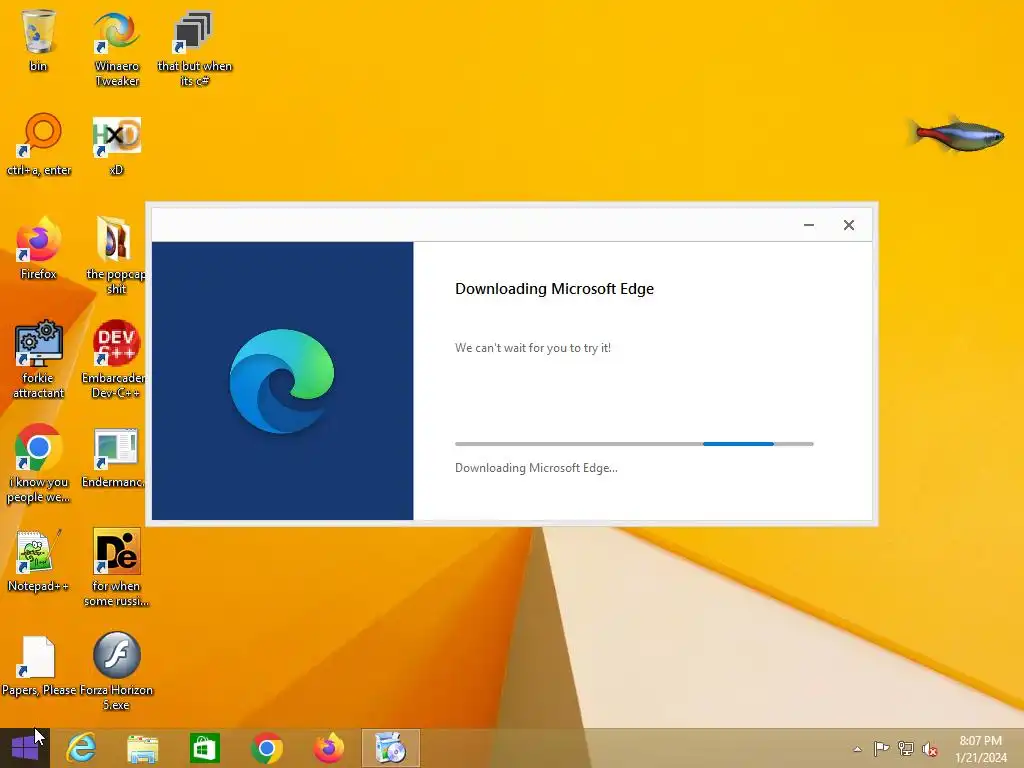Open the clock showing 8:07 PM
This screenshot has width=1024, height=768.
pyautogui.click(x=981, y=749)
